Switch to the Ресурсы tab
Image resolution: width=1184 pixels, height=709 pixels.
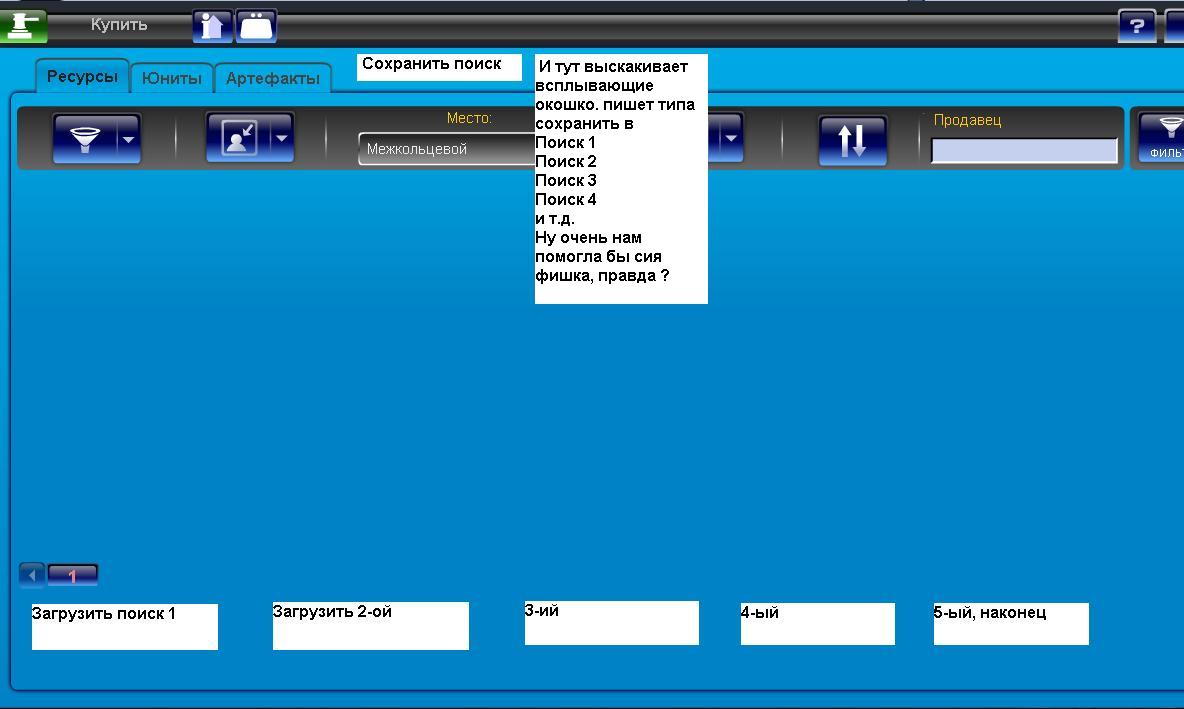coord(82,76)
